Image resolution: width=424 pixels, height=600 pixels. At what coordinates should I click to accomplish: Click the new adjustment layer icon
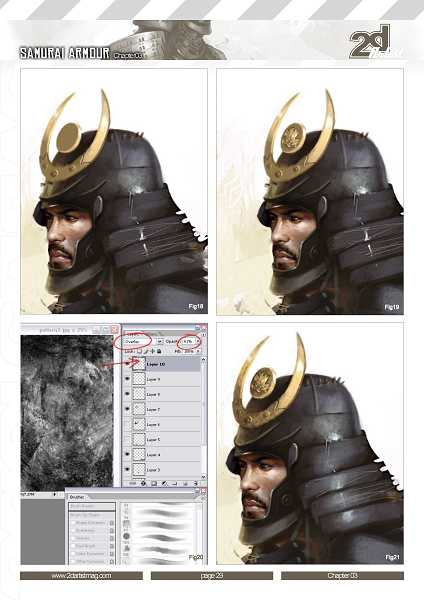(x=165, y=484)
